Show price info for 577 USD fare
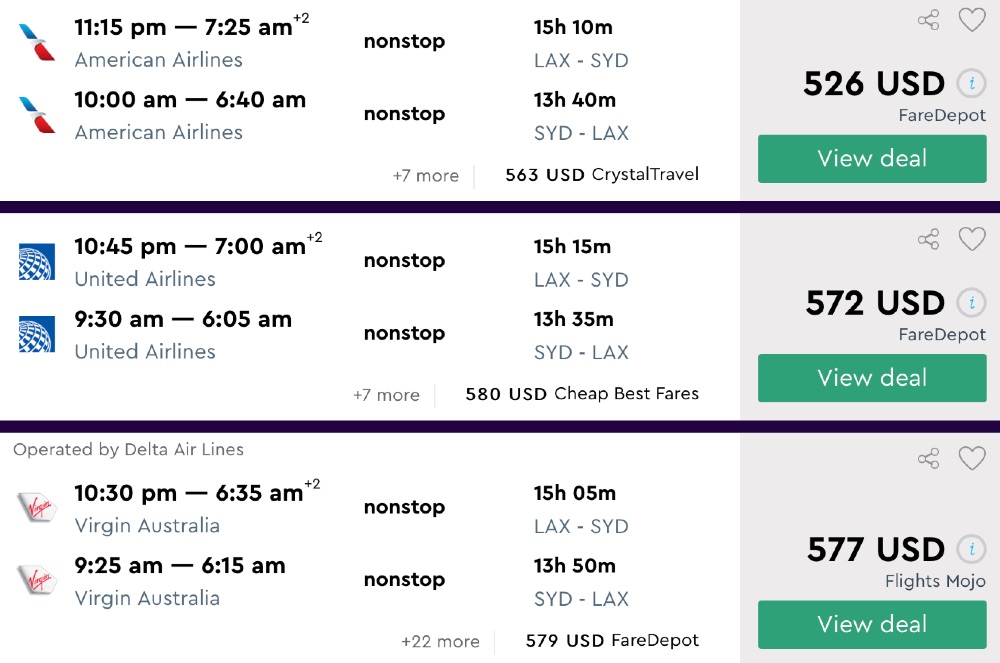The height and width of the screenshot is (663, 1000). point(970,549)
